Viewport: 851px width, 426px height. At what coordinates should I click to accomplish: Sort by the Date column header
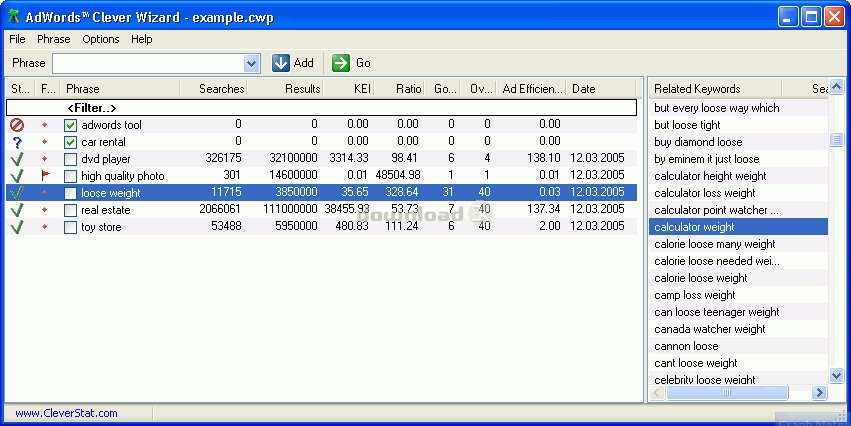coord(601,88)
